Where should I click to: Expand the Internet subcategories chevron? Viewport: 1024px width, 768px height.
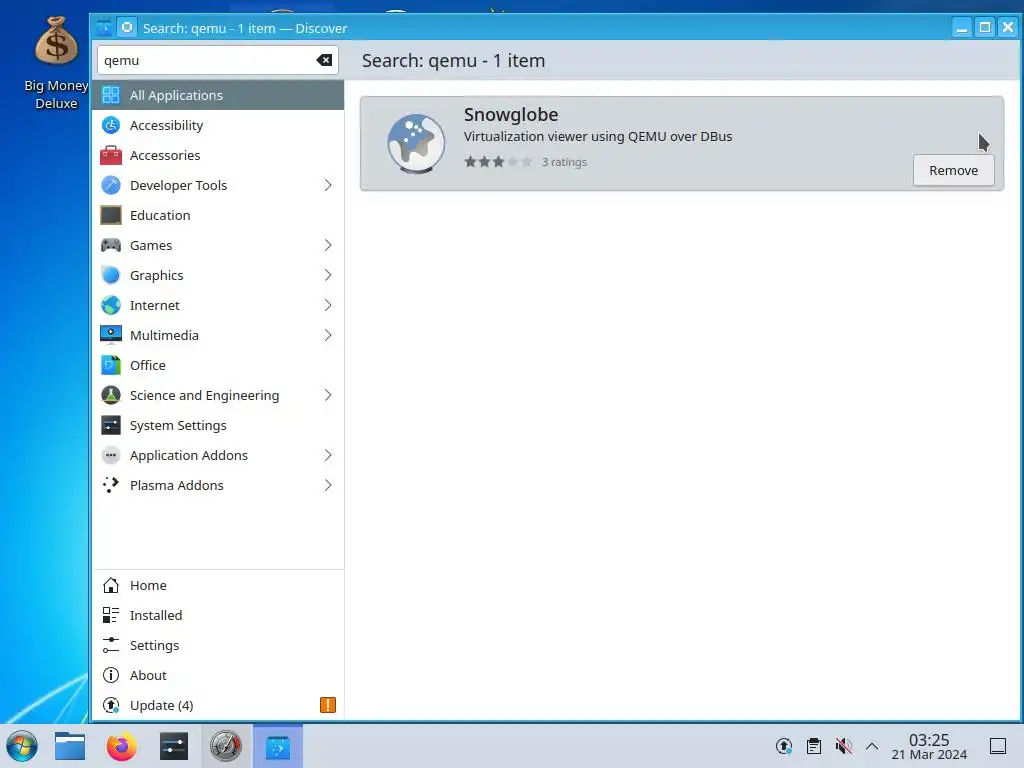(328, 306)
